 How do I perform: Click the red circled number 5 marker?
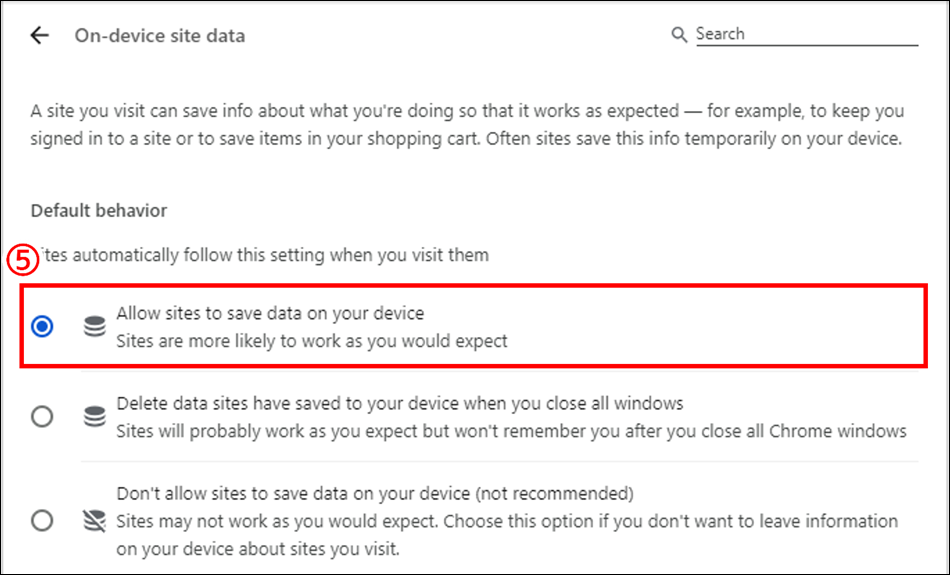pos(23,261)
